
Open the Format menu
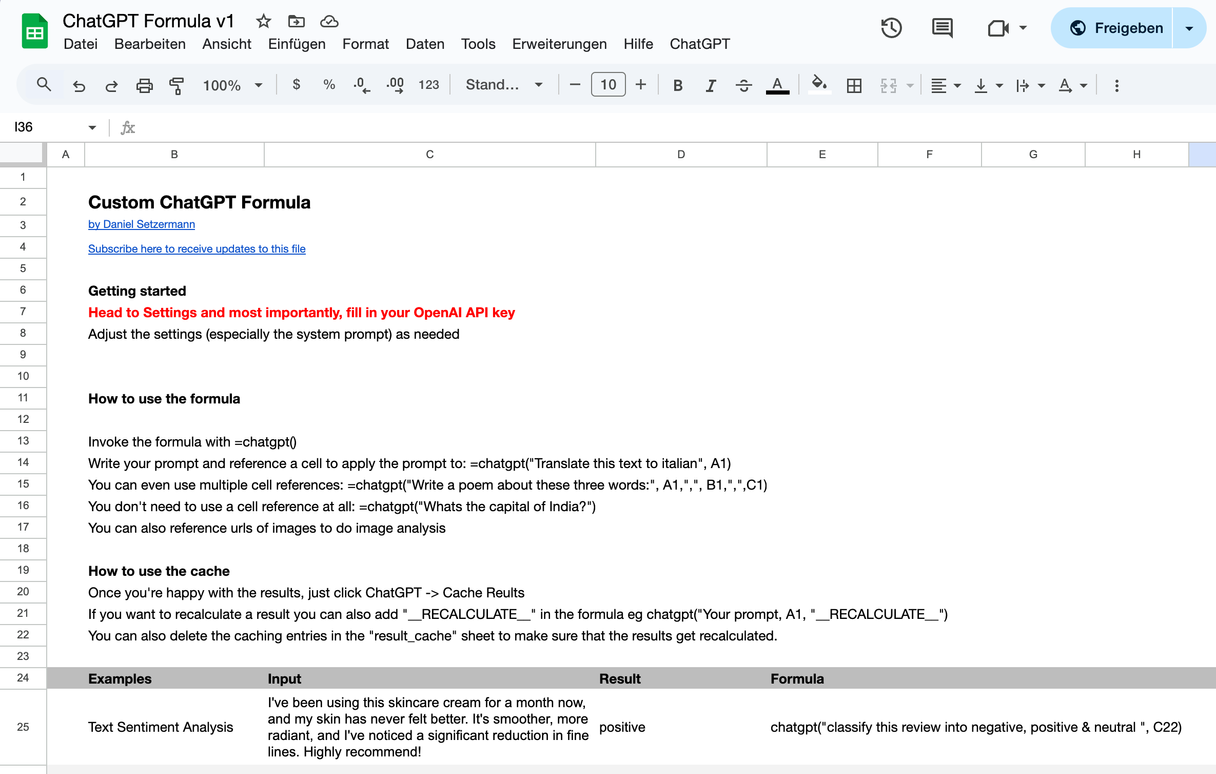tap(366, 44)
